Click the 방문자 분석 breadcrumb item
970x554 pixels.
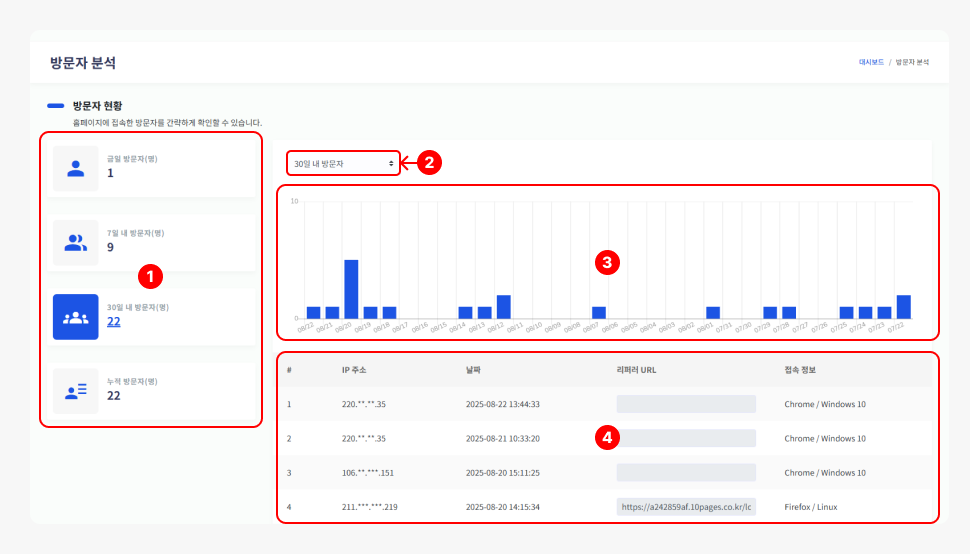pyautogui.click(x=912, y=62)
